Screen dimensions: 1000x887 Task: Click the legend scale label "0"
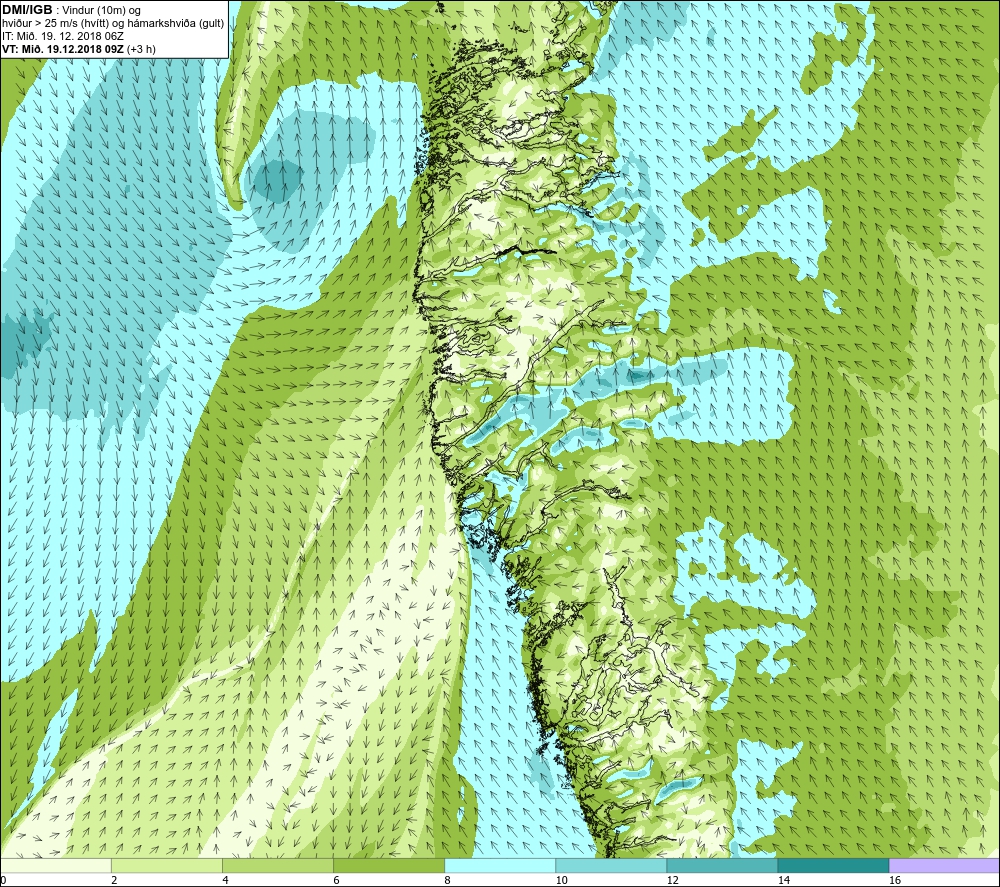4,881
